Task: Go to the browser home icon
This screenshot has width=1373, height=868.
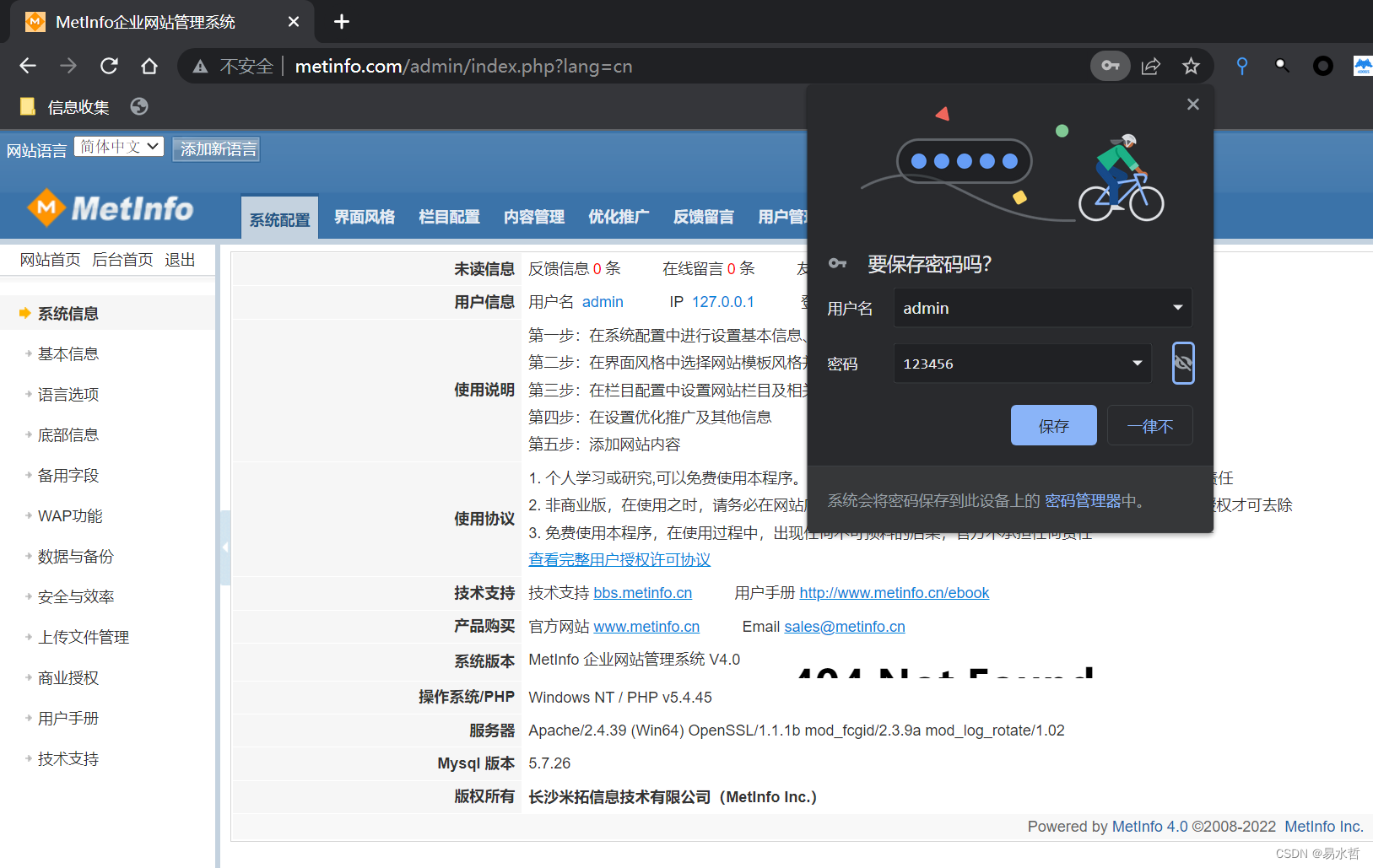Action: click(x=149, y=66)
